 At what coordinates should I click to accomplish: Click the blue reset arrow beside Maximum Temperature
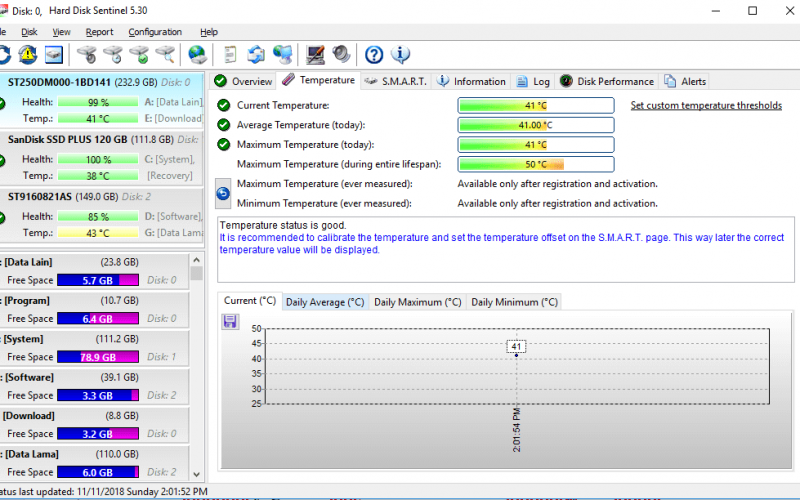[x=223, y=193]
